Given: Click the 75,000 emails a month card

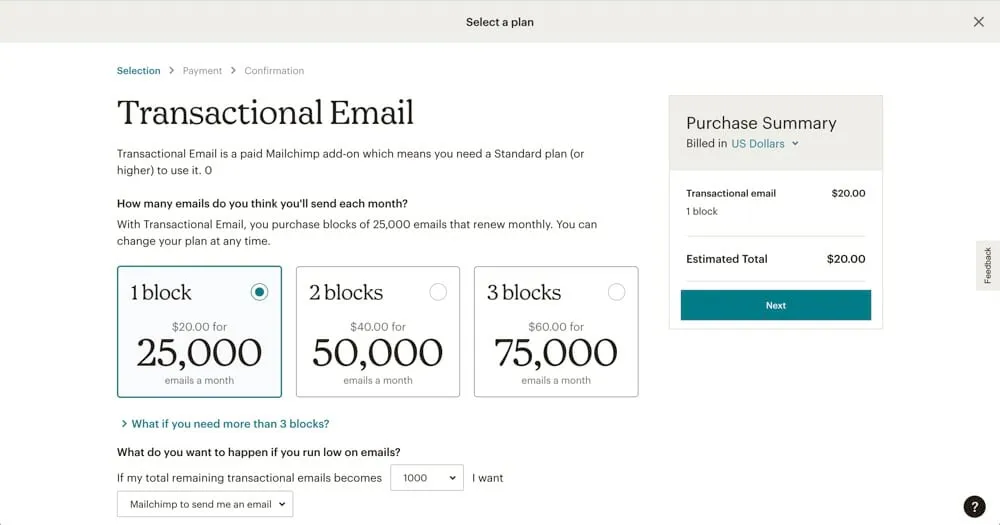Looking at the screenshot, I should [556, 350].
